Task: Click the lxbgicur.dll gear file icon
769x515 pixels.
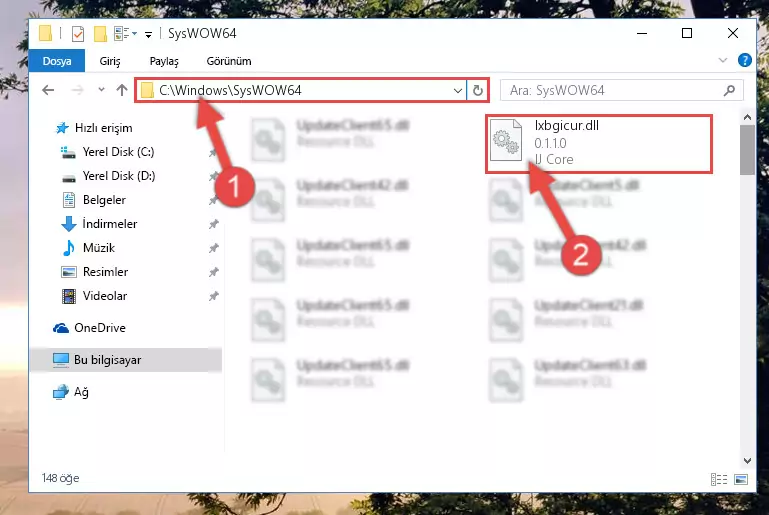Action: pyautogui.click(x=506, y=141)
